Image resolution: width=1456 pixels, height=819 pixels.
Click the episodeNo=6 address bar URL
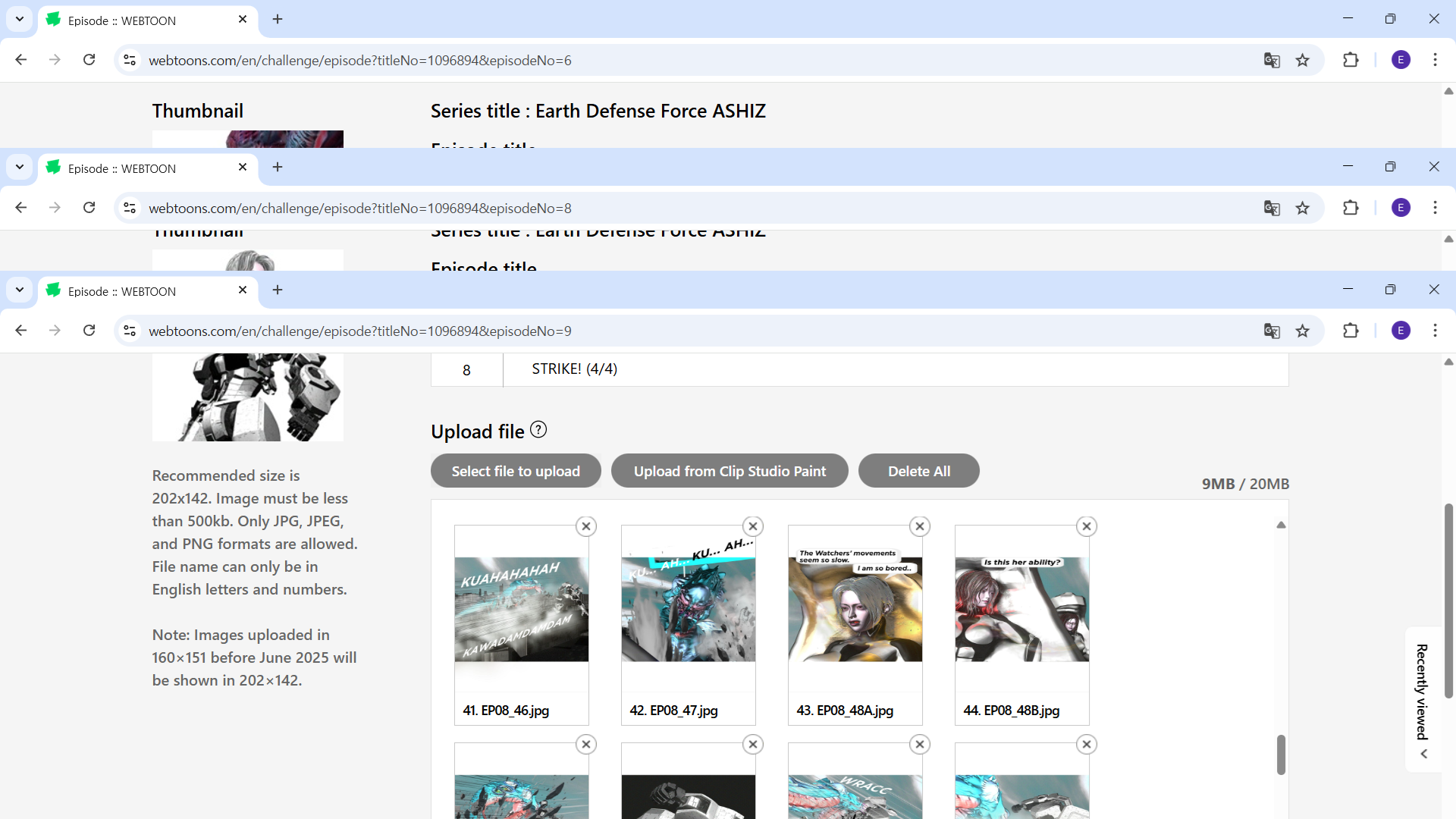coord(360,60)
